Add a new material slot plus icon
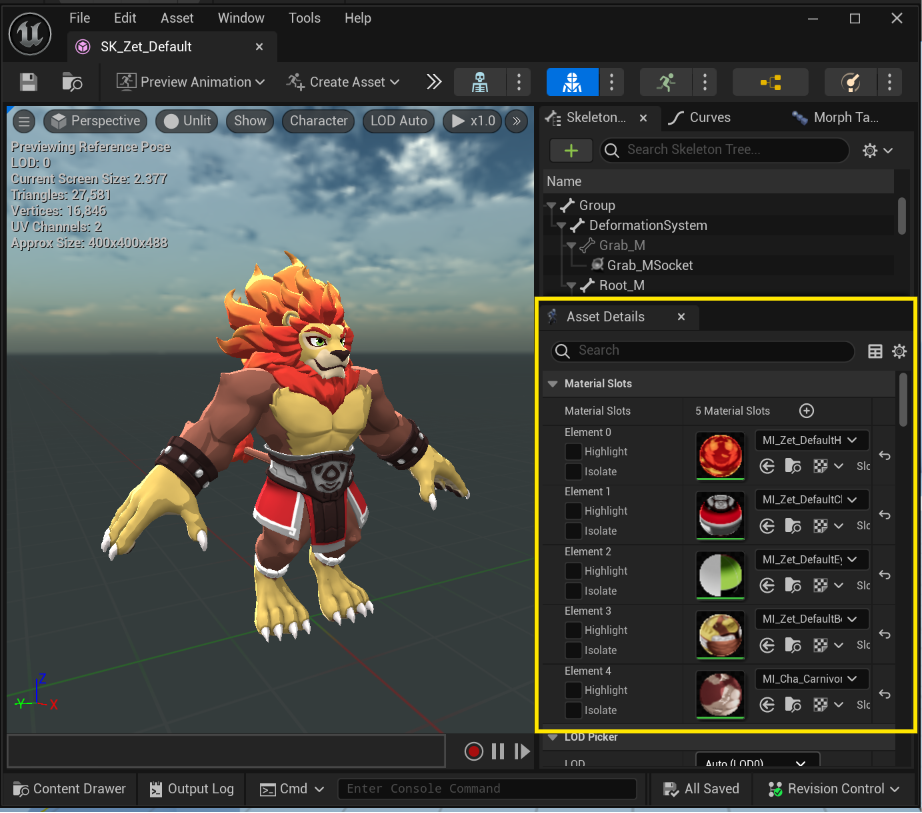 tap(806, 410)
